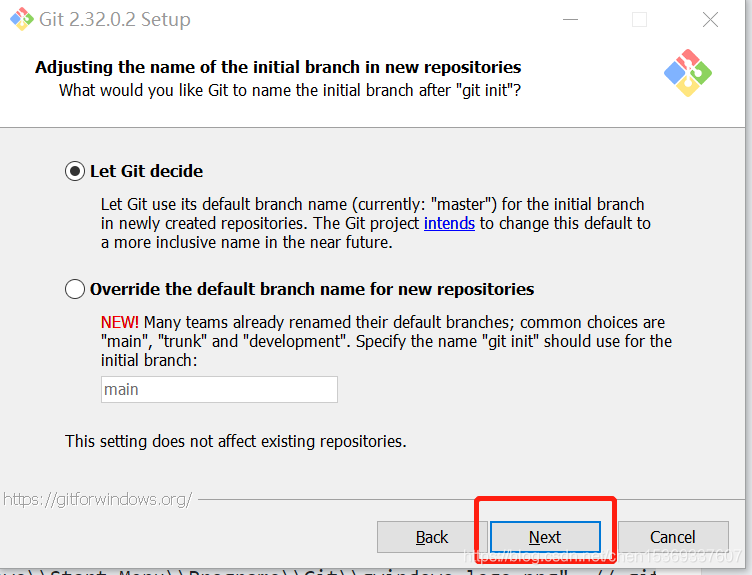752x575 pixels.
Task: Choose "Override the default branch name" radio option
Action: point(75,289)
